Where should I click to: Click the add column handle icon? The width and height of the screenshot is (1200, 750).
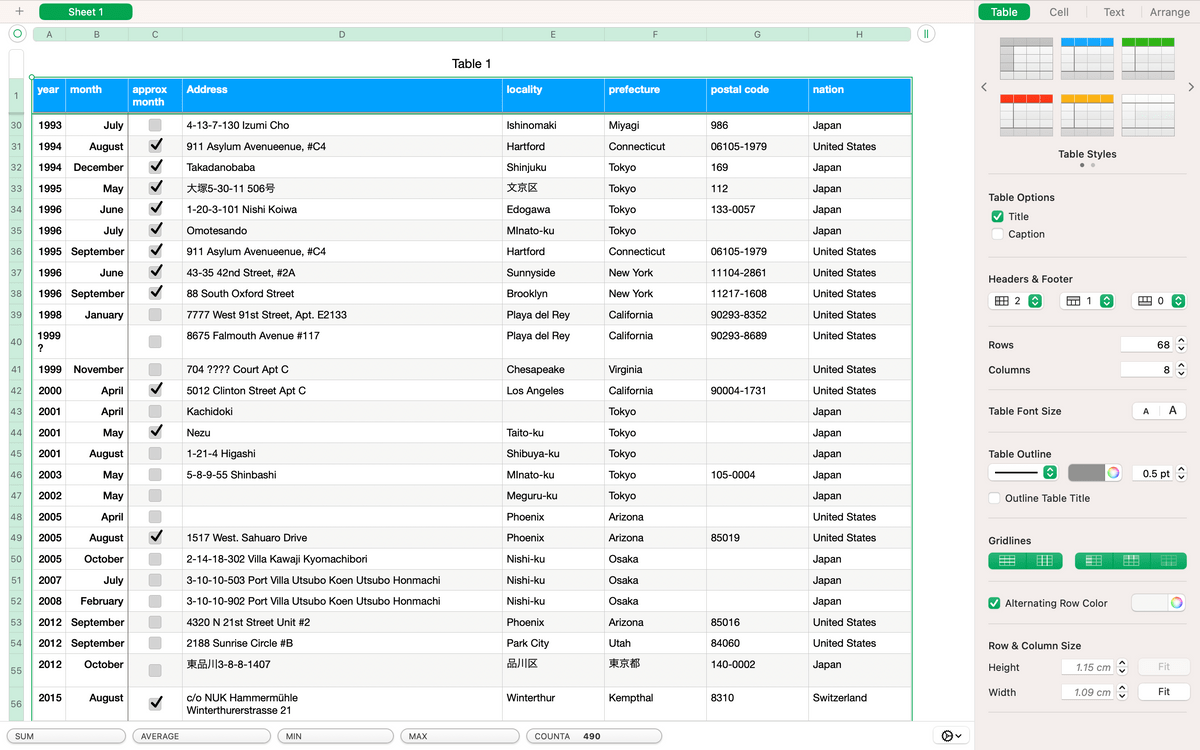pos(927,34)
